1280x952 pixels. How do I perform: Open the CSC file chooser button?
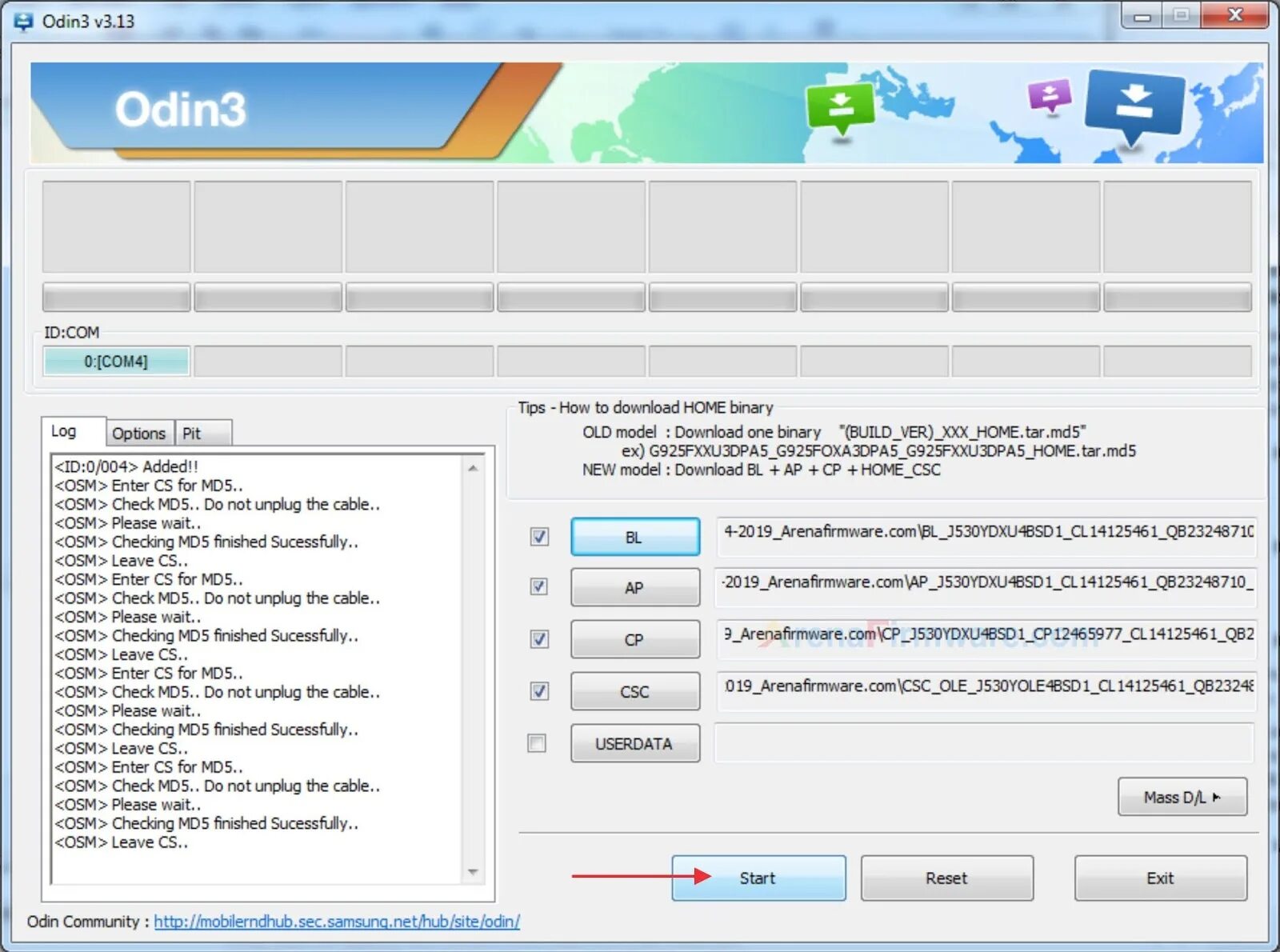(634, 692)
